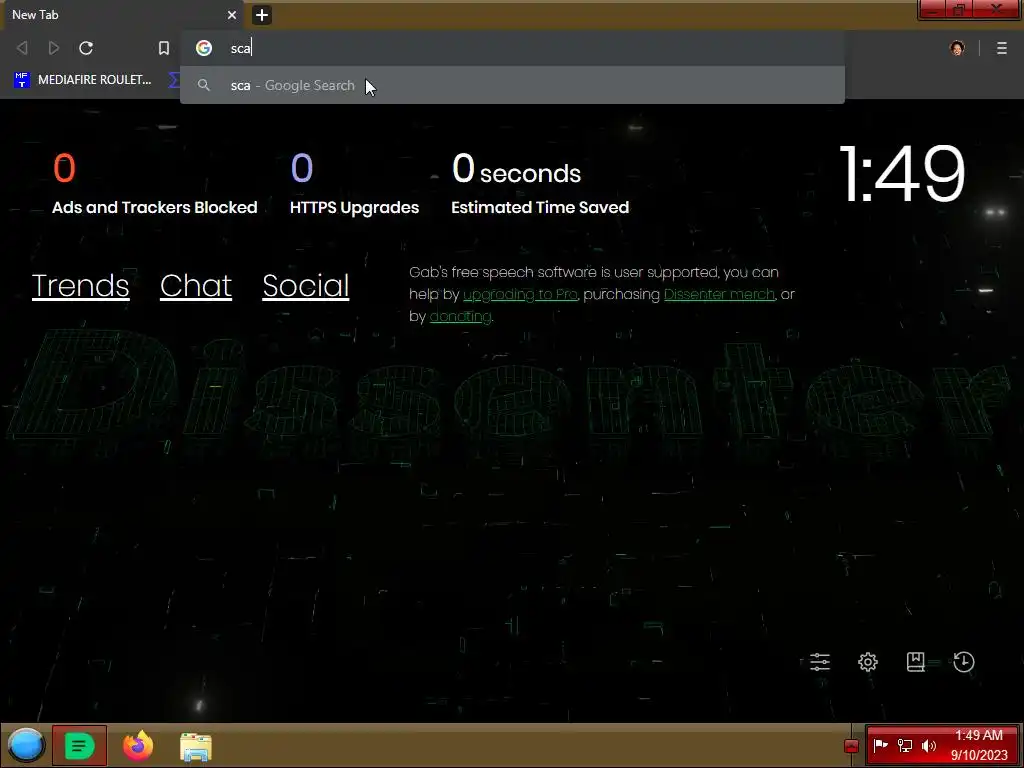This screenshot has width=1024, height=768.
Task: Open the user profile avatar
Action: [957, 48]
